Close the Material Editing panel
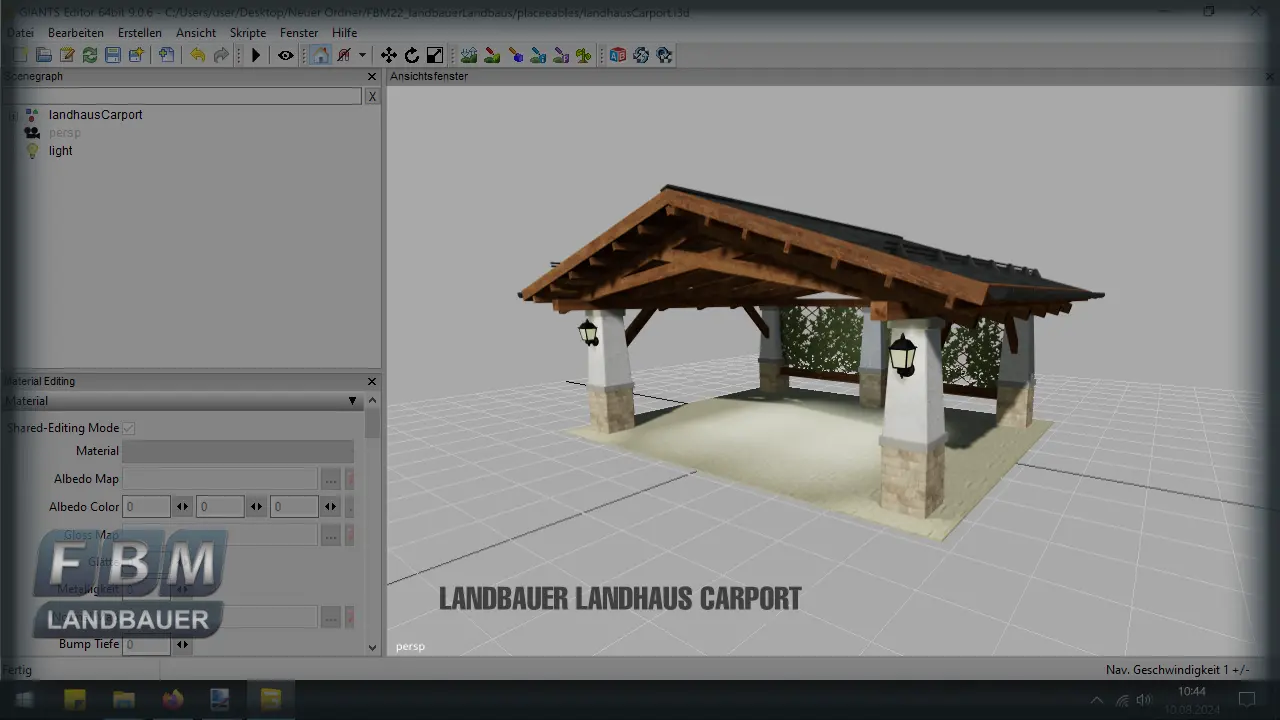The width and height of the screenshot is (1280, 720). point(372,381)
